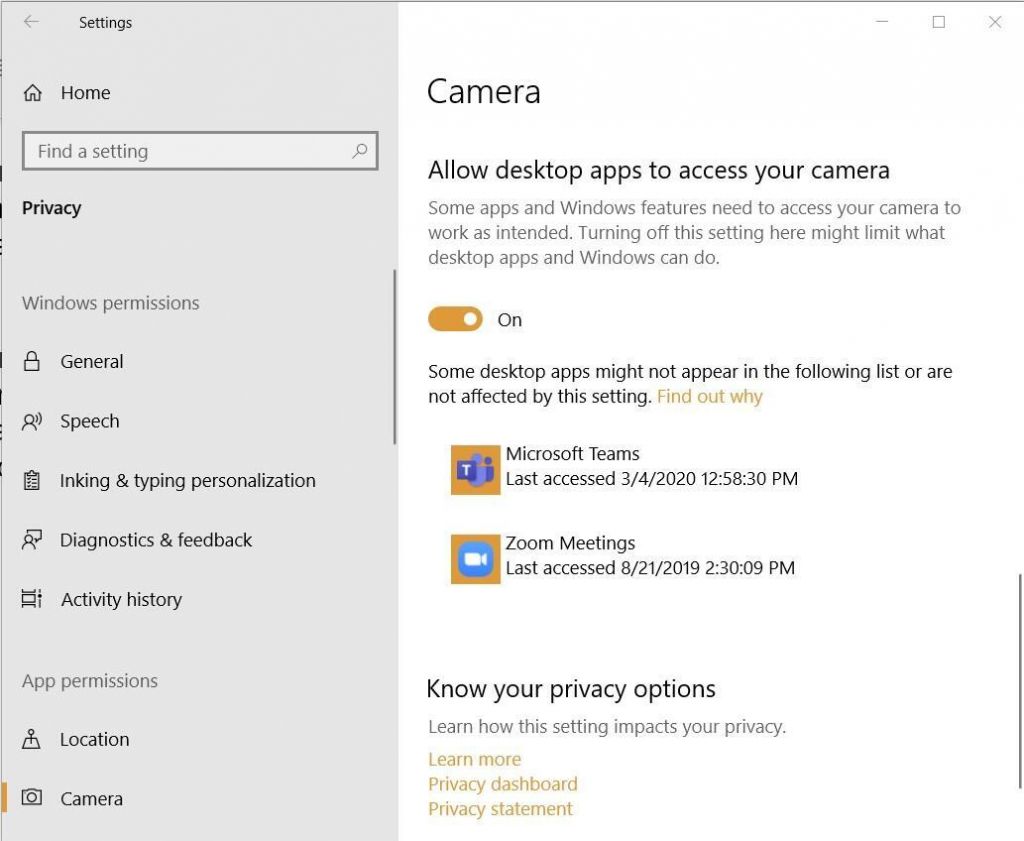Select Speech from the Windows permissions list
The image size is (1024, 841).
tap(90, 421)
